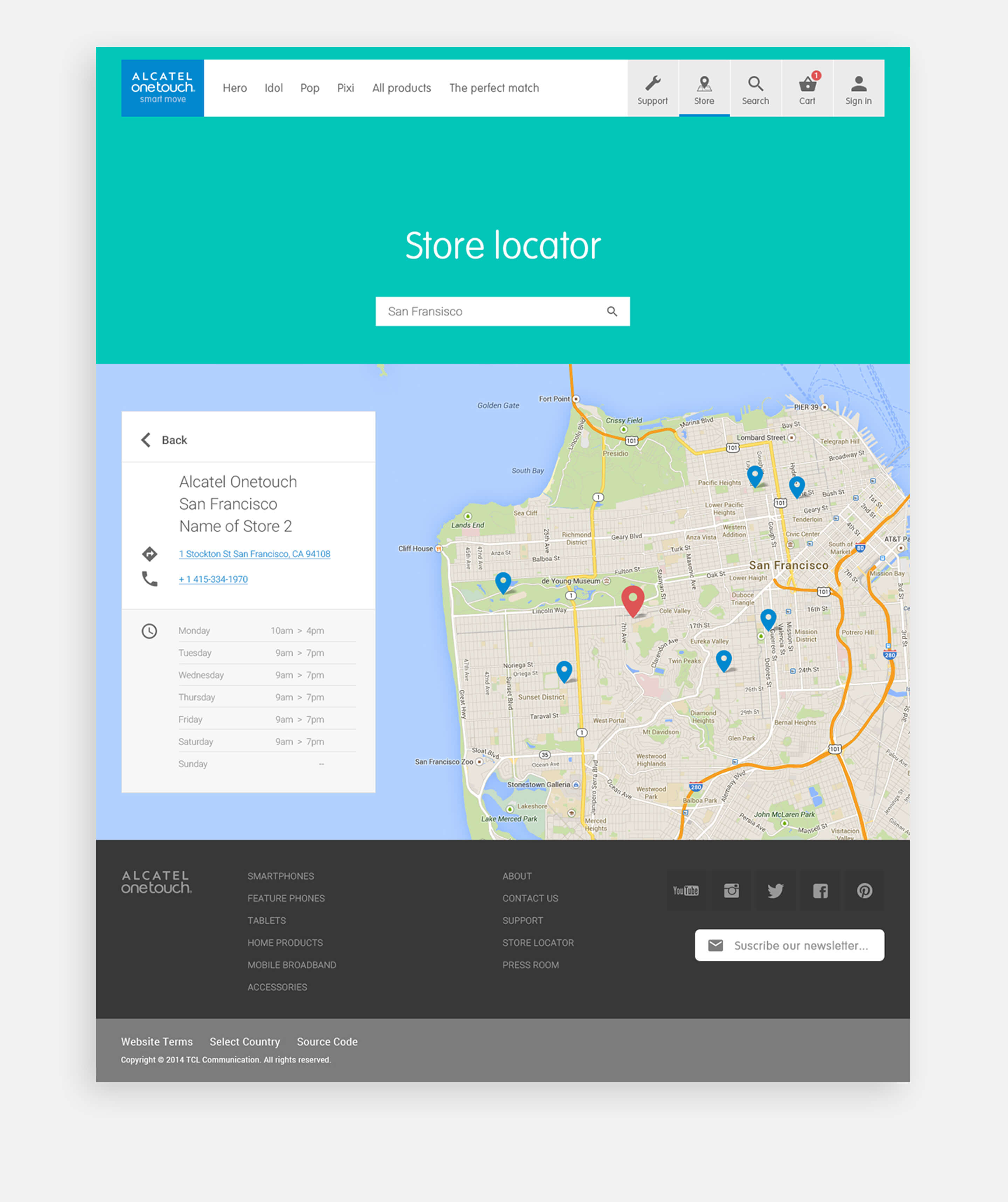Open The perfect match menu item
This screenshot has height=1202, width=1008.
click(494, 88)
